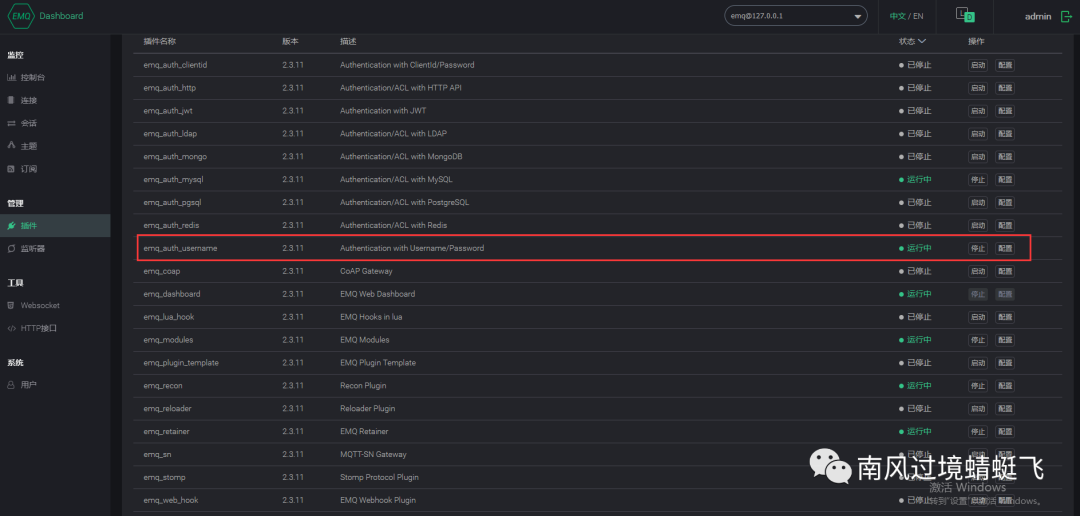Click the 已停止 status of emq_coap
Viewport: 1080px width, 516px height.
(915, 271)
